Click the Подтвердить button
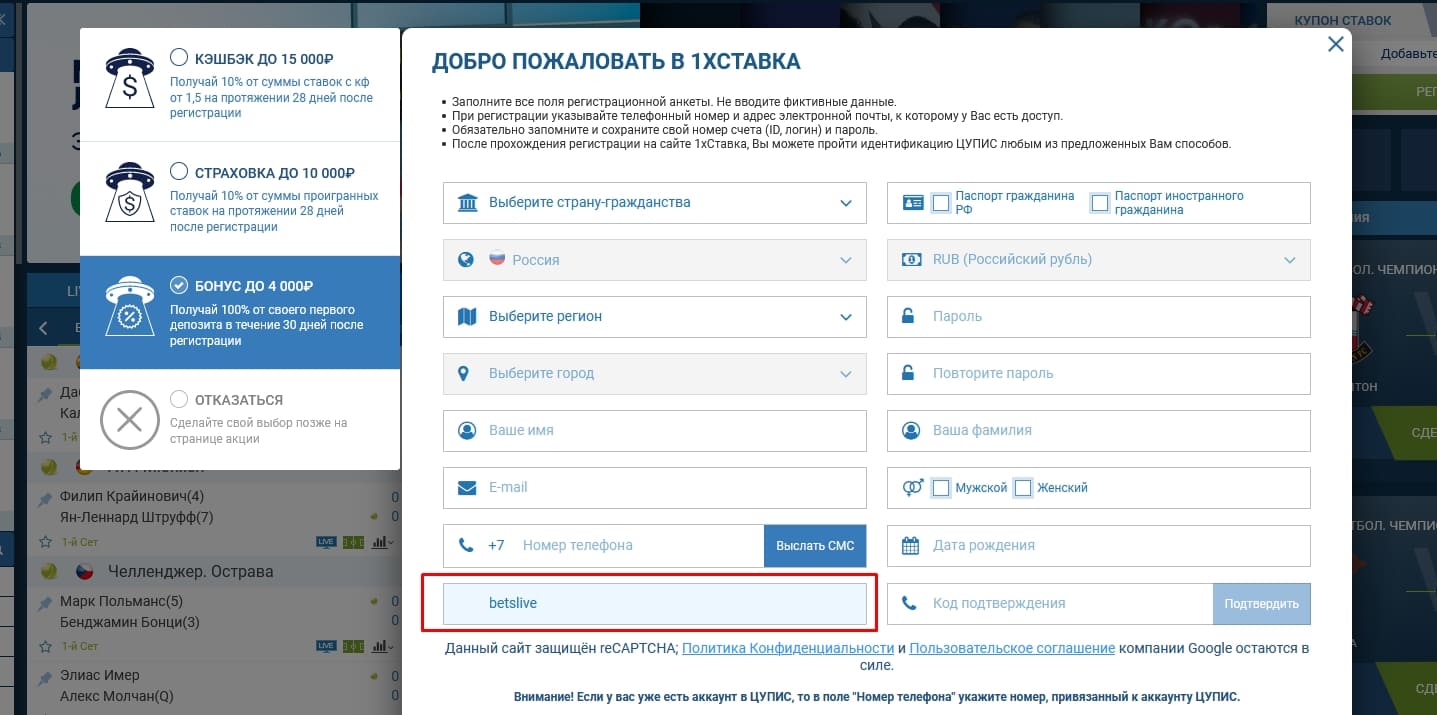Image resolution: width=1437 pixels, height=715 pixels. click(1261, 604)
